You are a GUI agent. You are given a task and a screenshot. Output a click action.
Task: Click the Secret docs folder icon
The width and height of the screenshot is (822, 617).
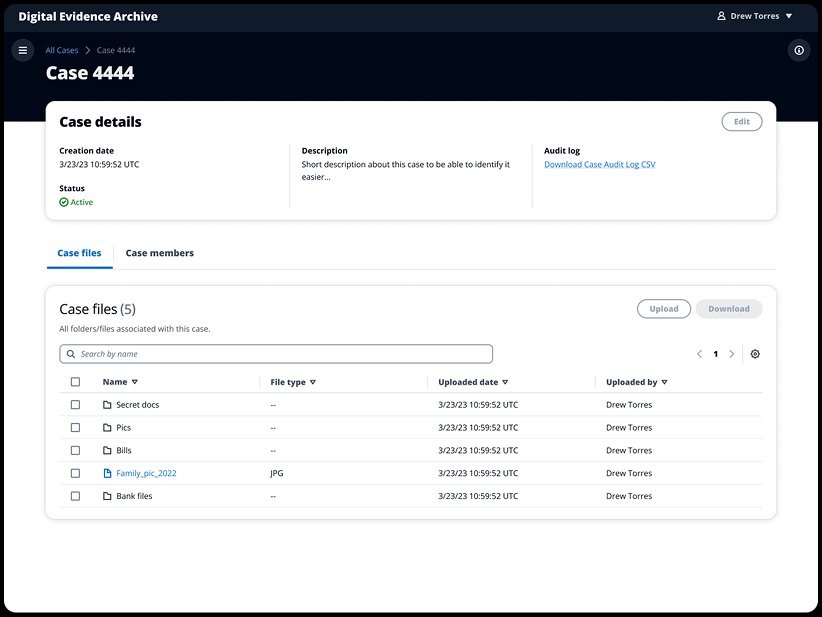(108, 405)
